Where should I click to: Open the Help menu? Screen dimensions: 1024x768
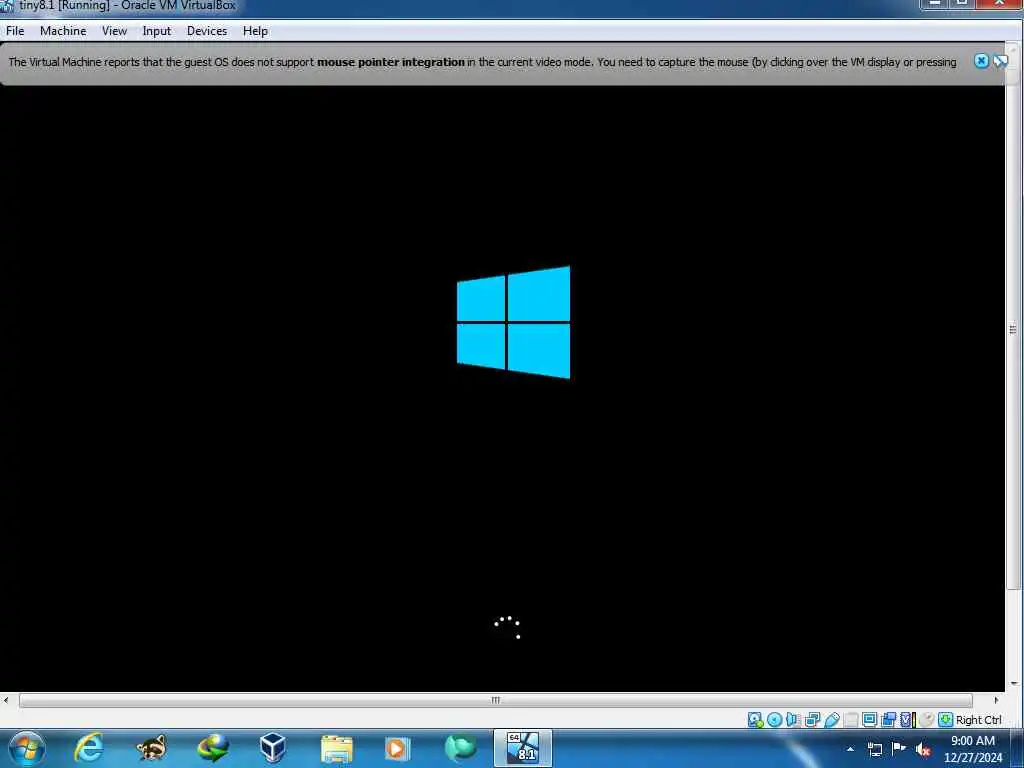coord(255,31)
